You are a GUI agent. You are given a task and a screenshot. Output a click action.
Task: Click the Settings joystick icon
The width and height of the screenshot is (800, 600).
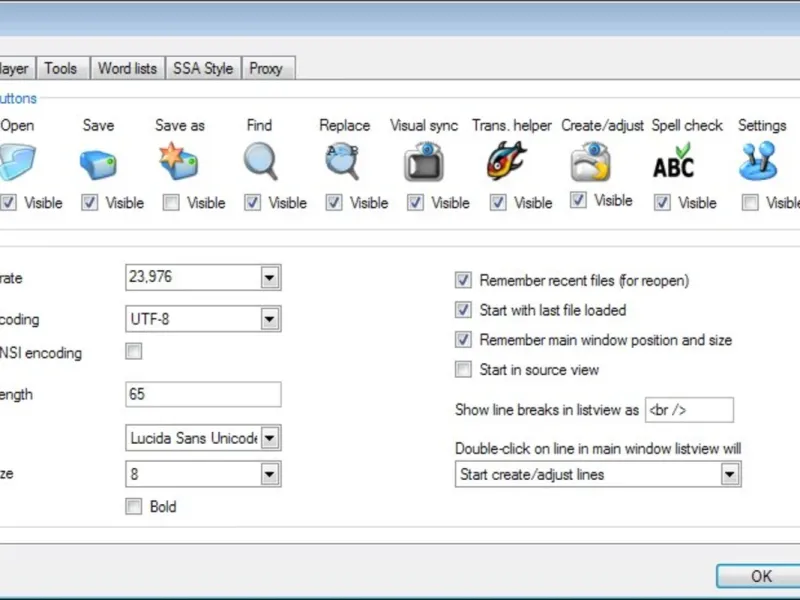point(758,161)
